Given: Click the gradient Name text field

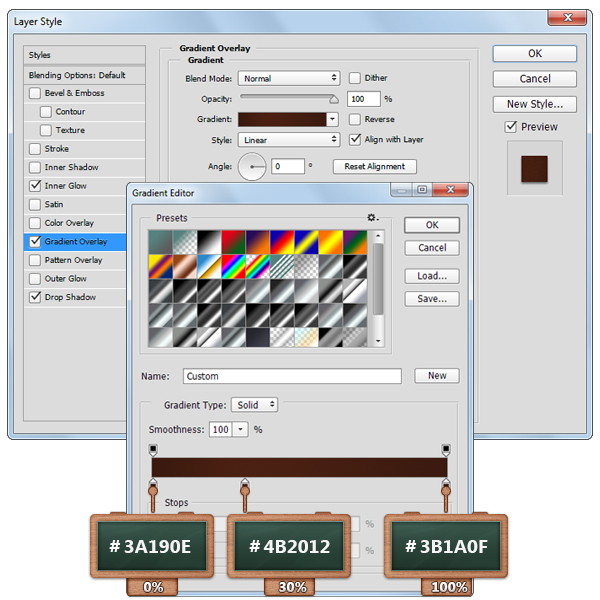Looking at the screenshot, I should pos(292,376).
